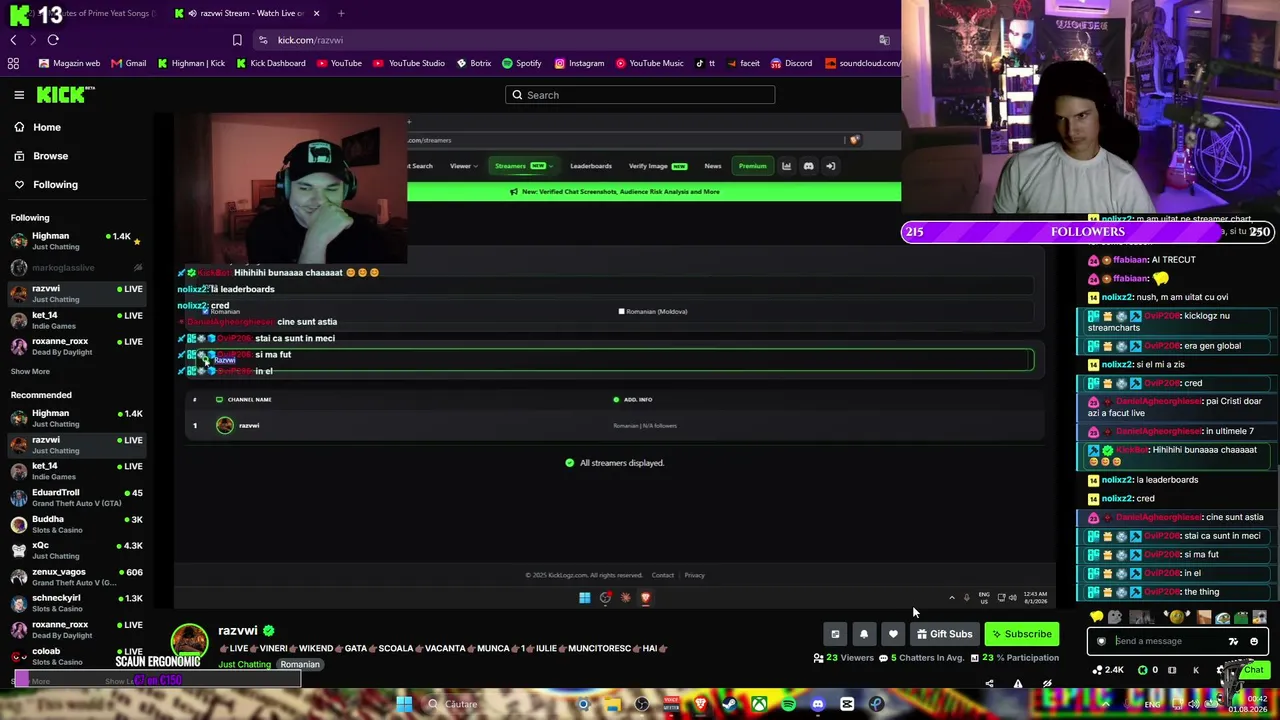Switch to the razvwi Stream browser tab

click(x=246, y=13)
